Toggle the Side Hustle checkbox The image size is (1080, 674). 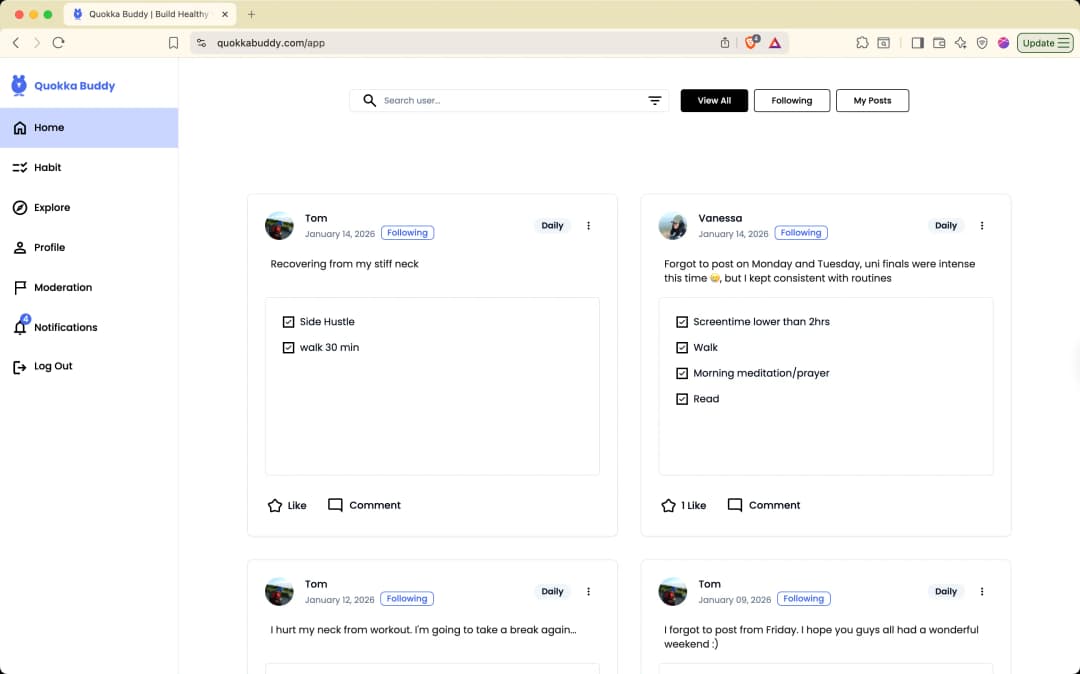[x=288, y=322]
